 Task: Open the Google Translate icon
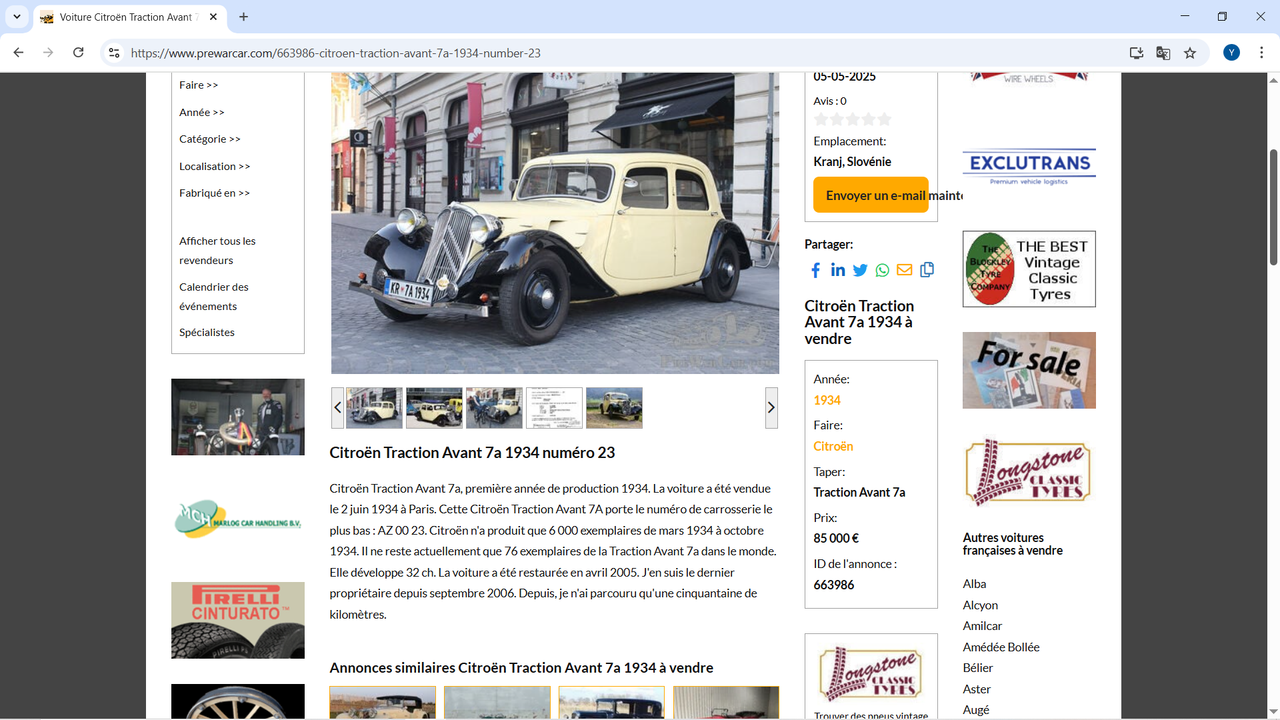coord(1163,53)
